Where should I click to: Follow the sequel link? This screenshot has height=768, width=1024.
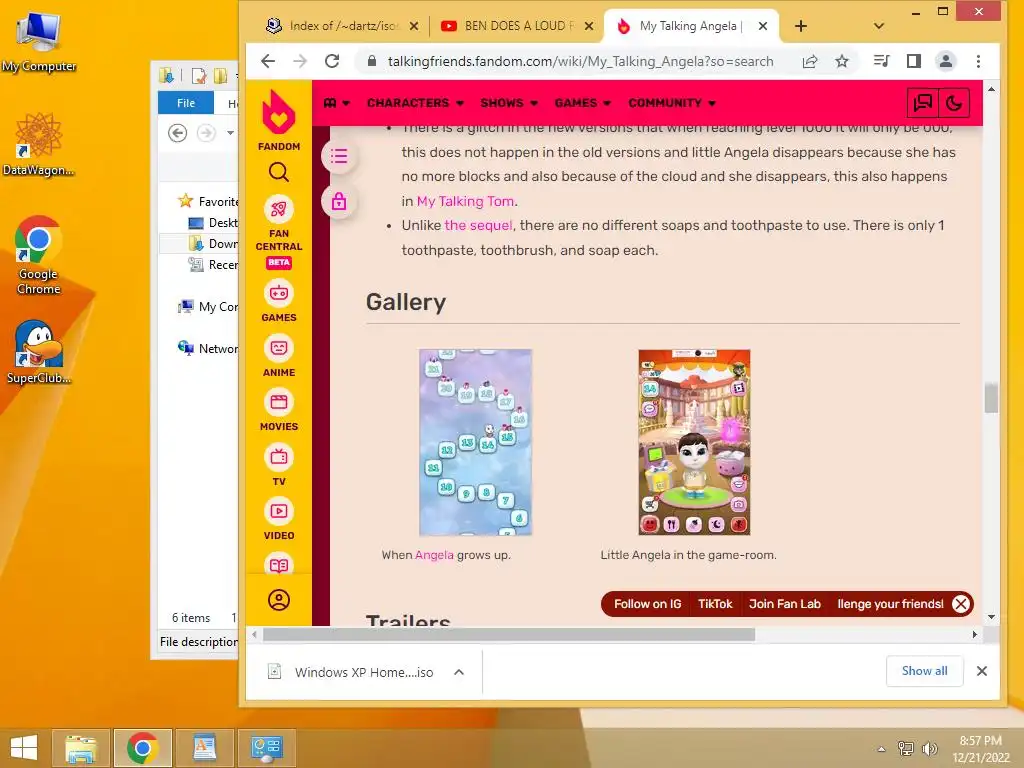click(478, 225)
